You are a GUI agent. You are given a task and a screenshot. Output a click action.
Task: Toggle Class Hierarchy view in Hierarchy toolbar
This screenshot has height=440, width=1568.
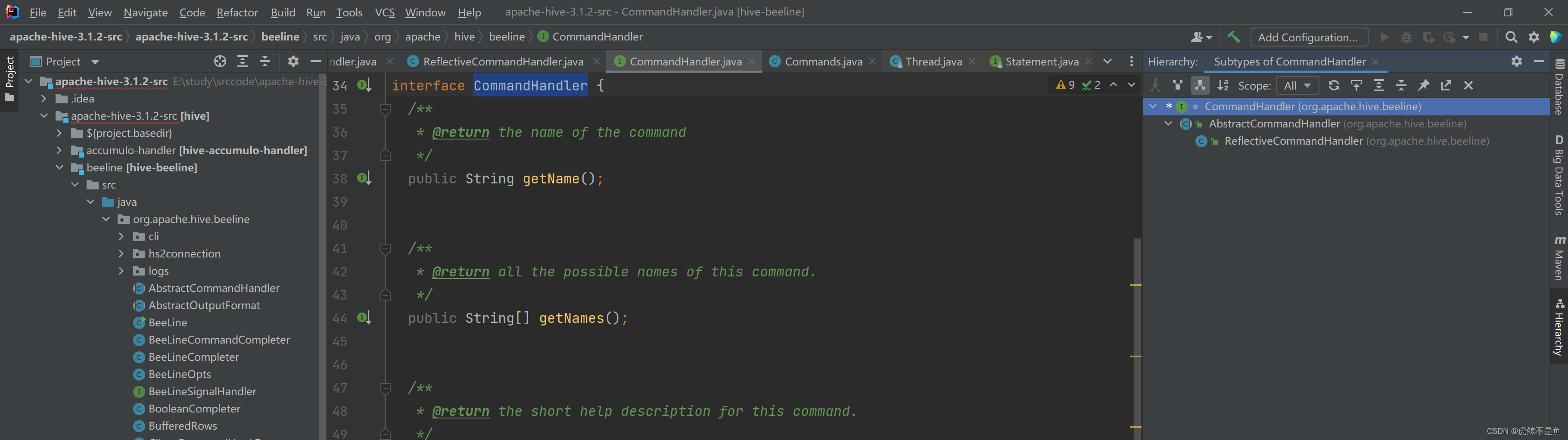click(x=1155, y=85)
